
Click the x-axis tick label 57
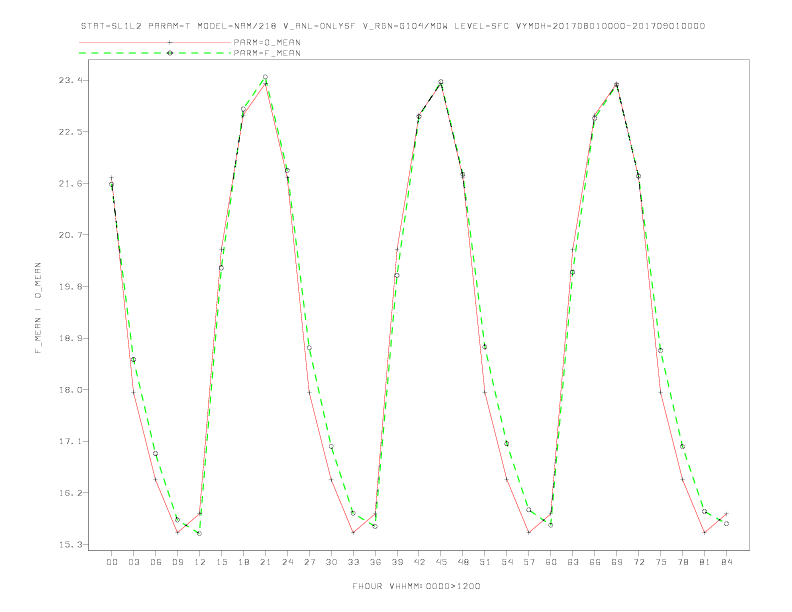coord(529,562)
